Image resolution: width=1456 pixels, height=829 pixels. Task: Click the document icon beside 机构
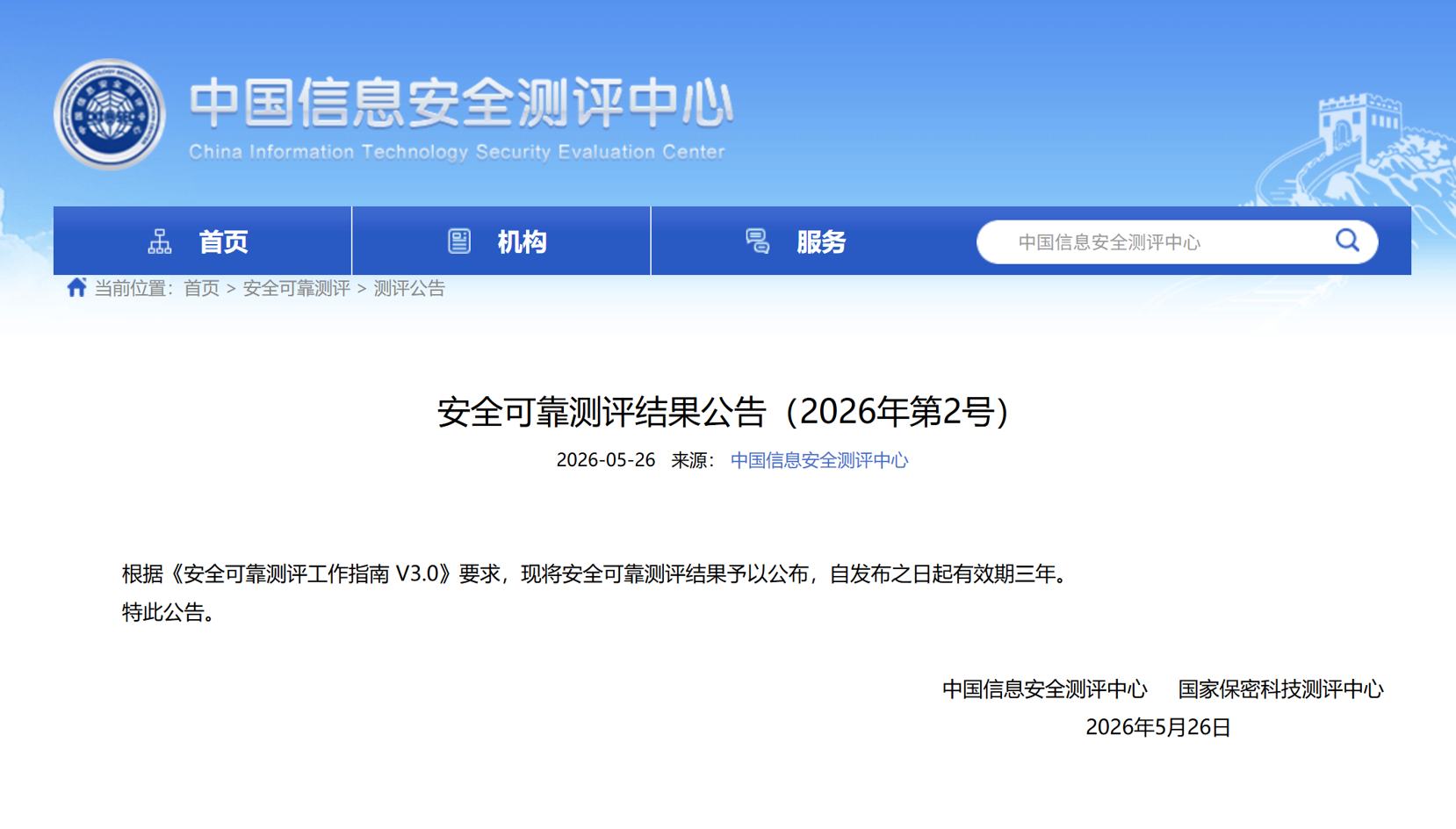tap(459, 241)
